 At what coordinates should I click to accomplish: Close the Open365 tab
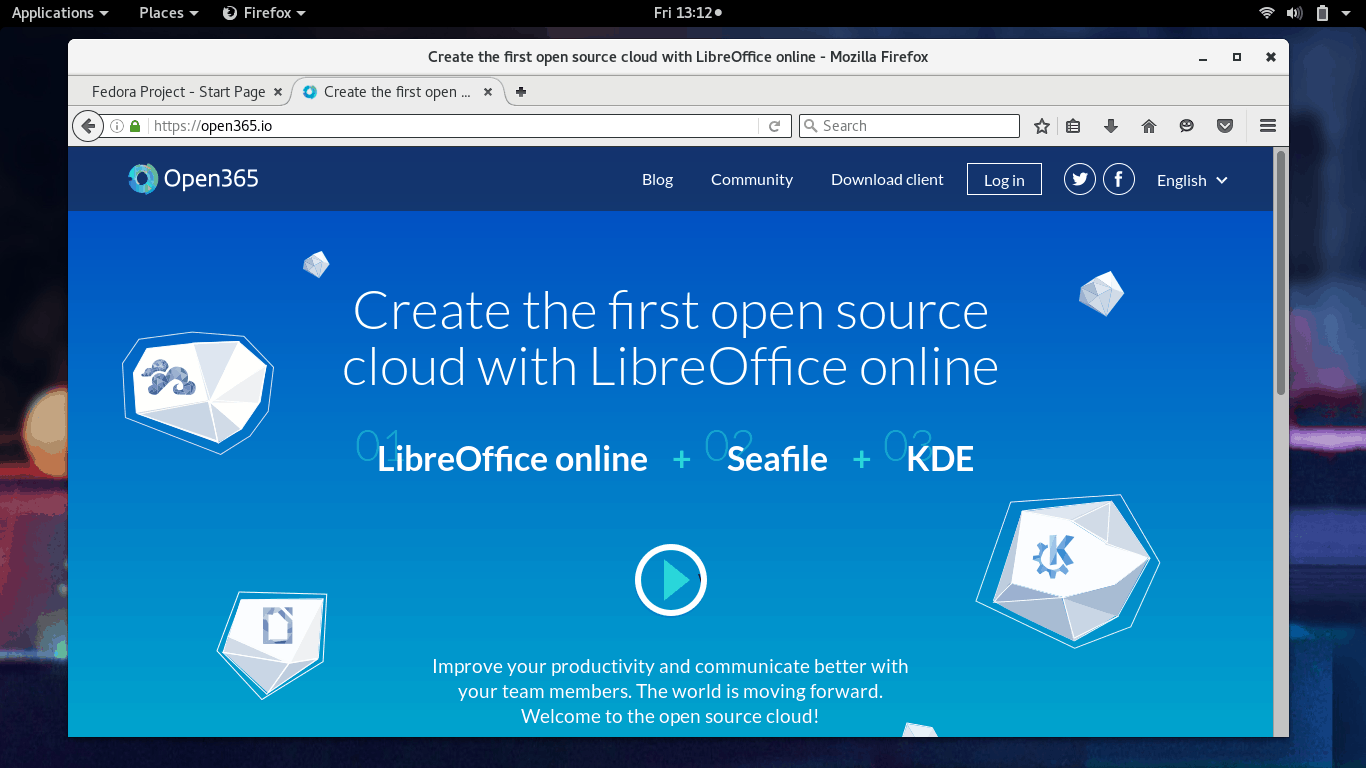click(x=488, y=92)
